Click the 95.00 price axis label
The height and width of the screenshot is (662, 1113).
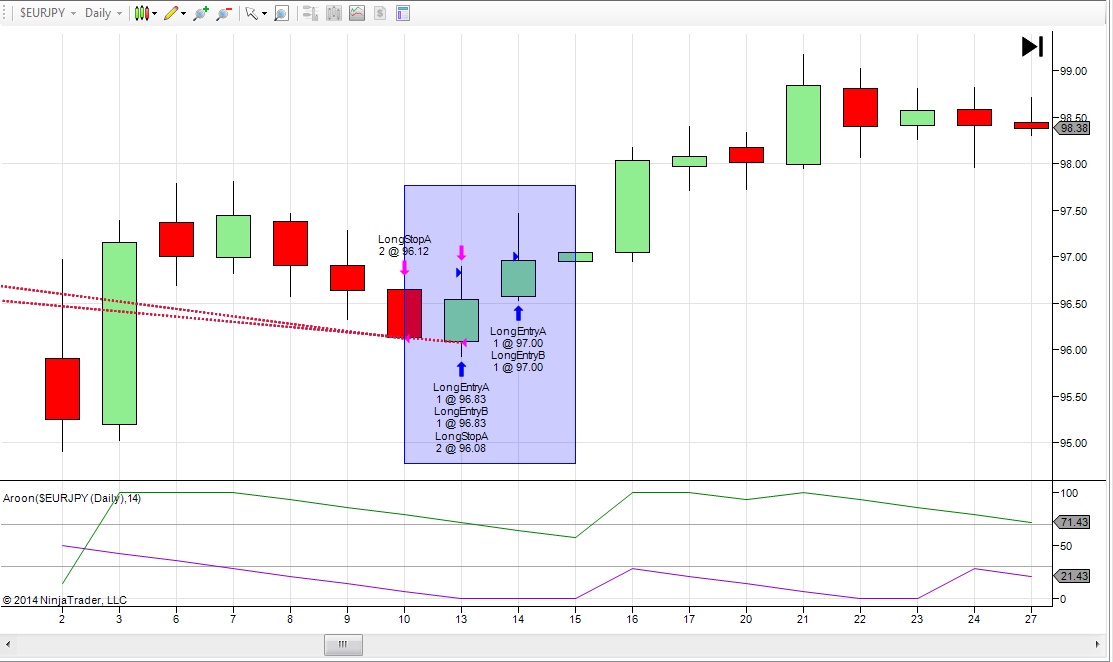coord(1073,443)
